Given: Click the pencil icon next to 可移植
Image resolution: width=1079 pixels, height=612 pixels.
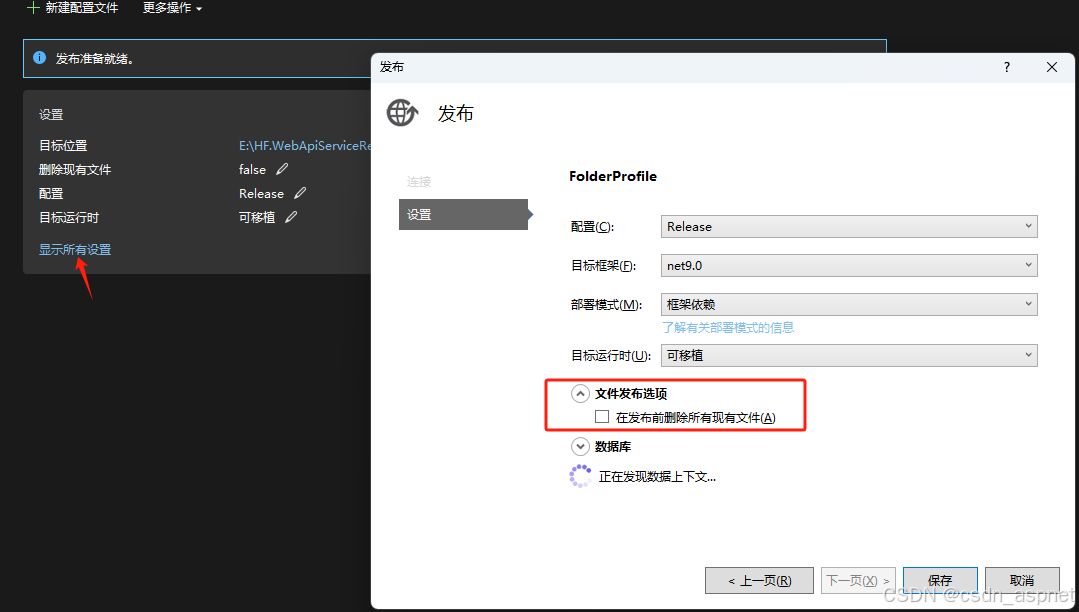Looking at the screenshot, I should coord(291,217).
